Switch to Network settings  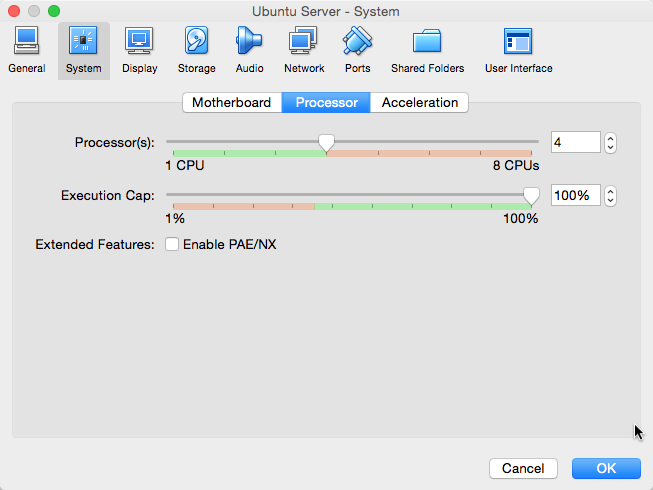[304, 50]
